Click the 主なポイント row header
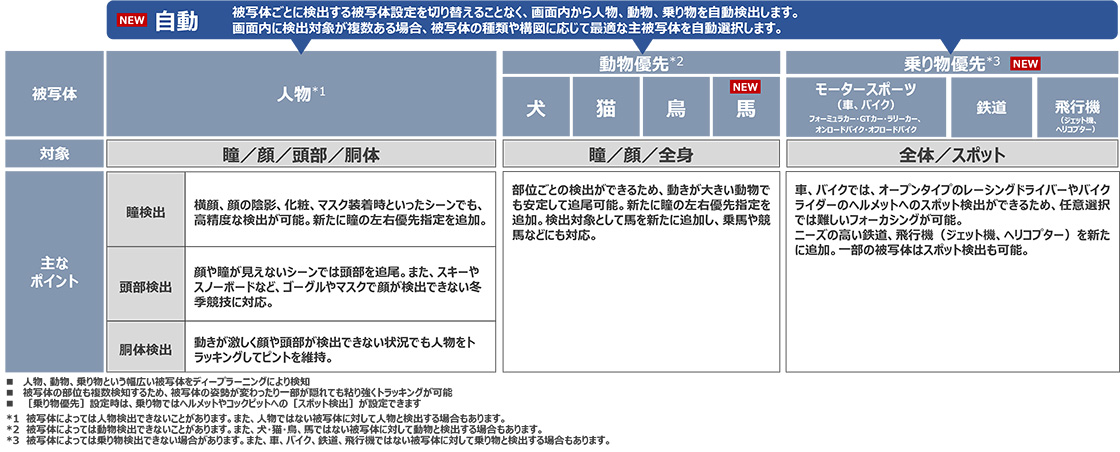Screen dimensions: 1120x452 coord(51,270)
